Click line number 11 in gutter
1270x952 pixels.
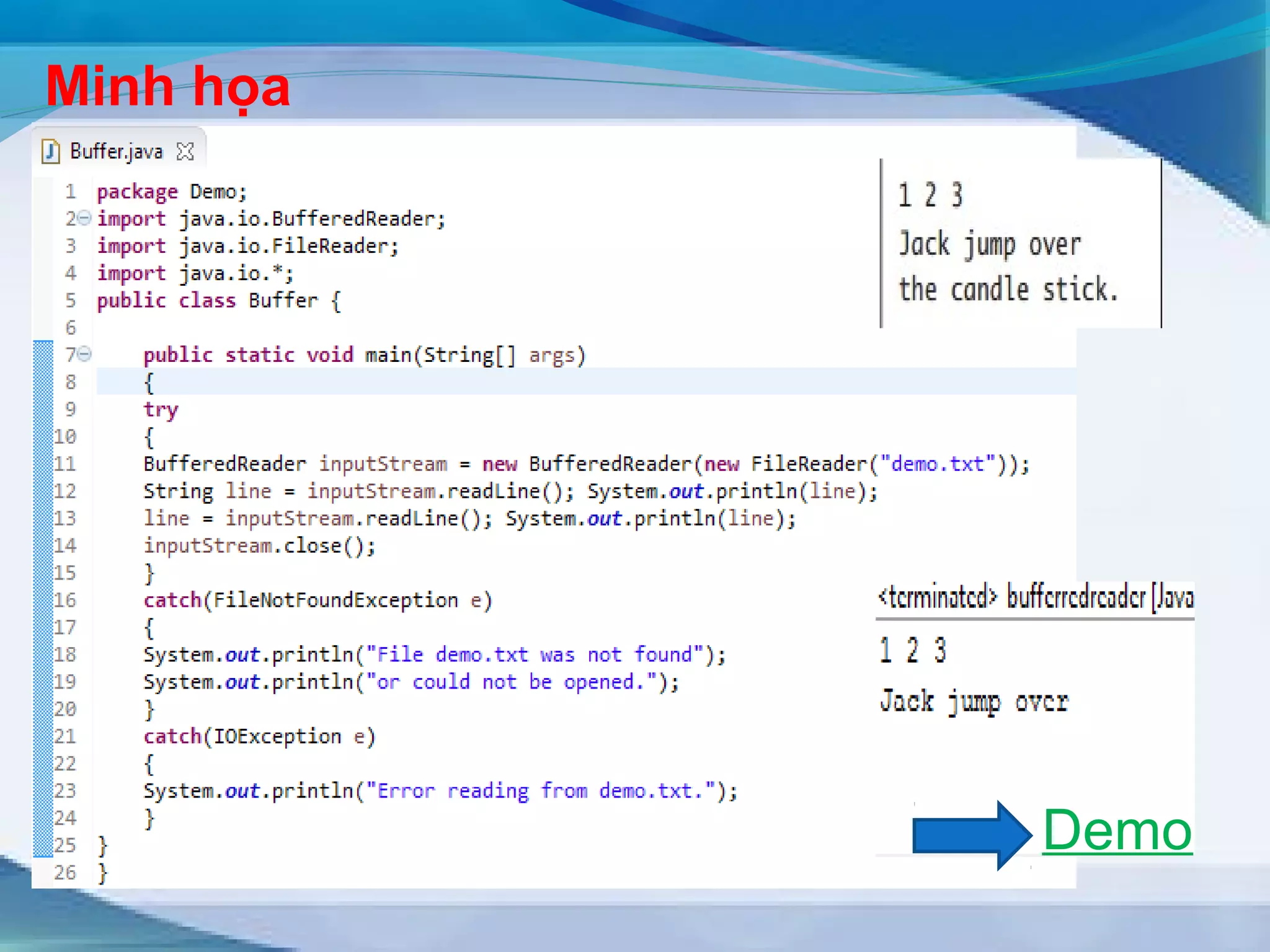click(65, 464)
